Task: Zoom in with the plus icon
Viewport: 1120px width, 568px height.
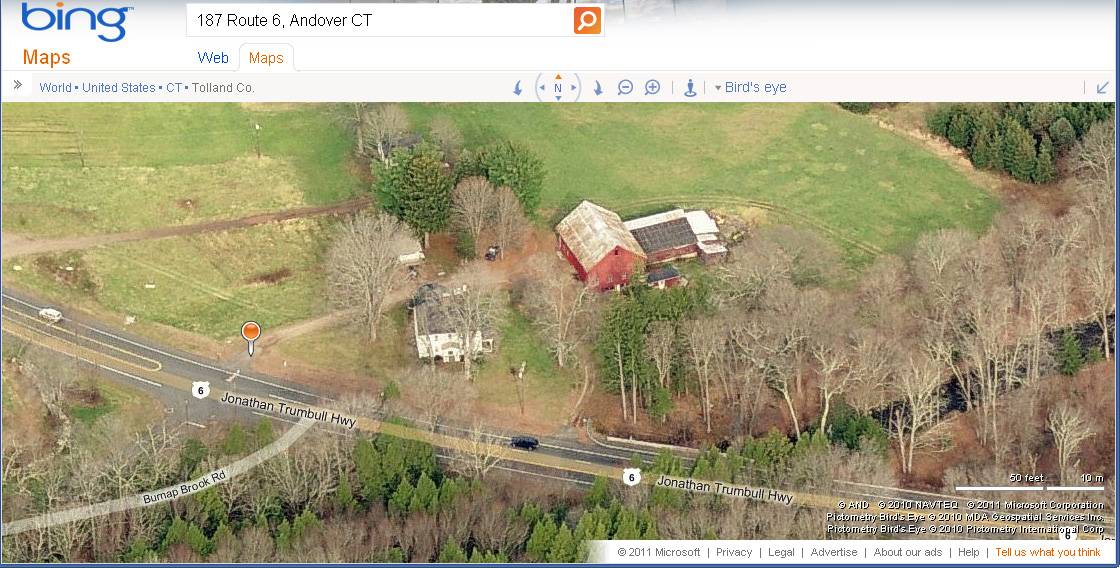Action: [x=652, y=87]
